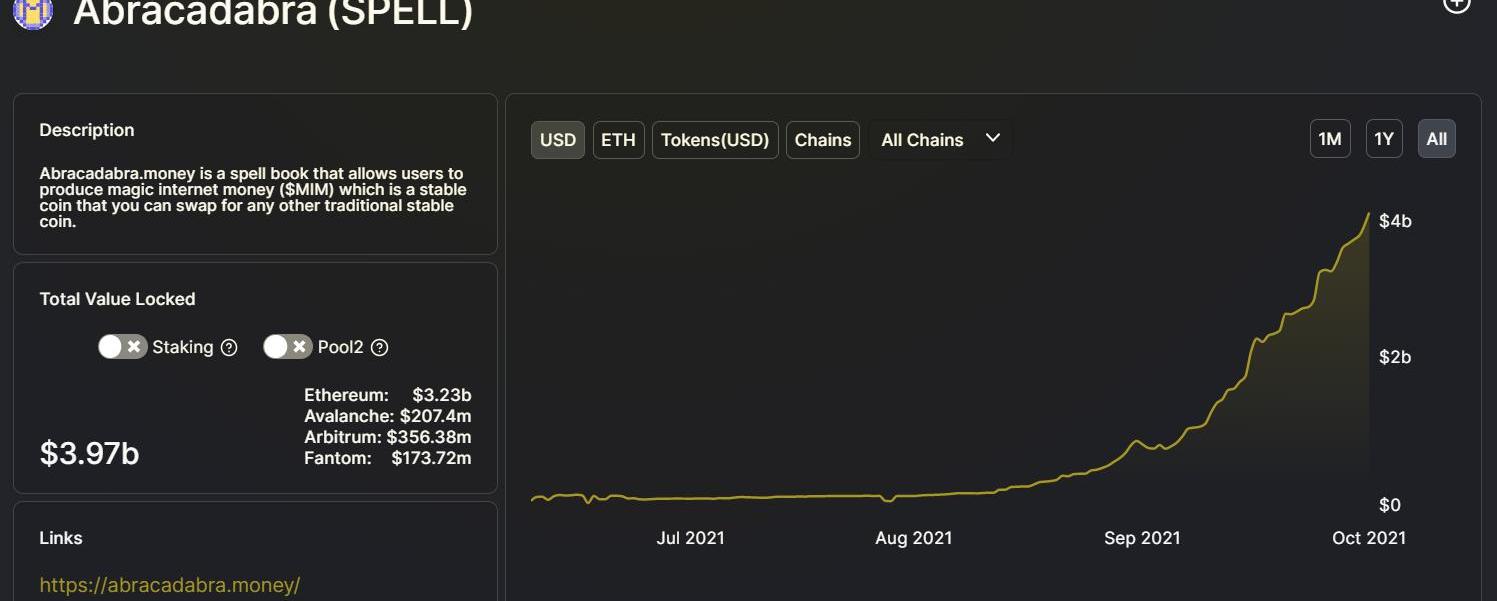Enable the Pool2 toggle

(287, 347)
